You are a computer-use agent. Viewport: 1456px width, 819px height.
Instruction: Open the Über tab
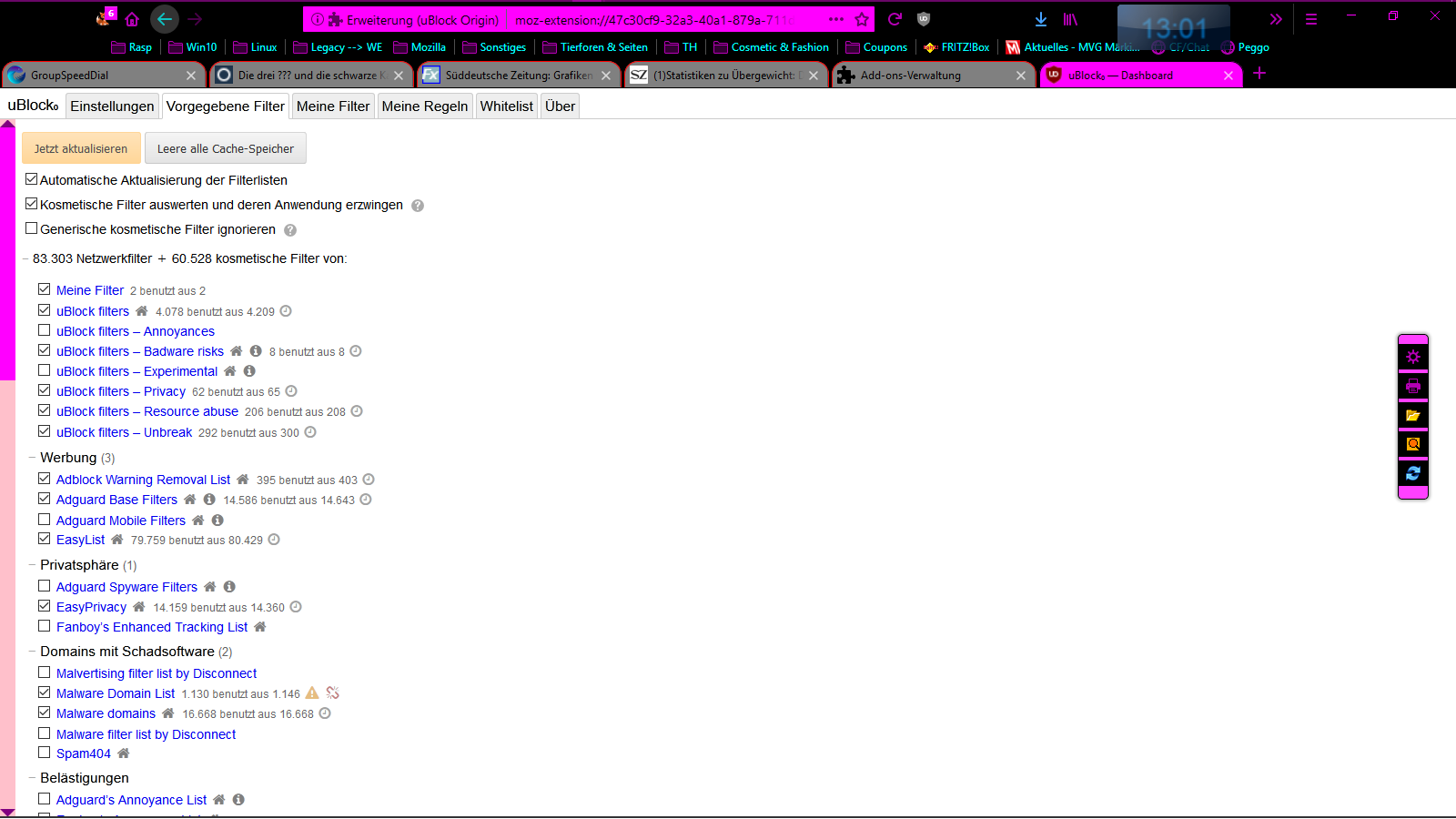[560, 106]
